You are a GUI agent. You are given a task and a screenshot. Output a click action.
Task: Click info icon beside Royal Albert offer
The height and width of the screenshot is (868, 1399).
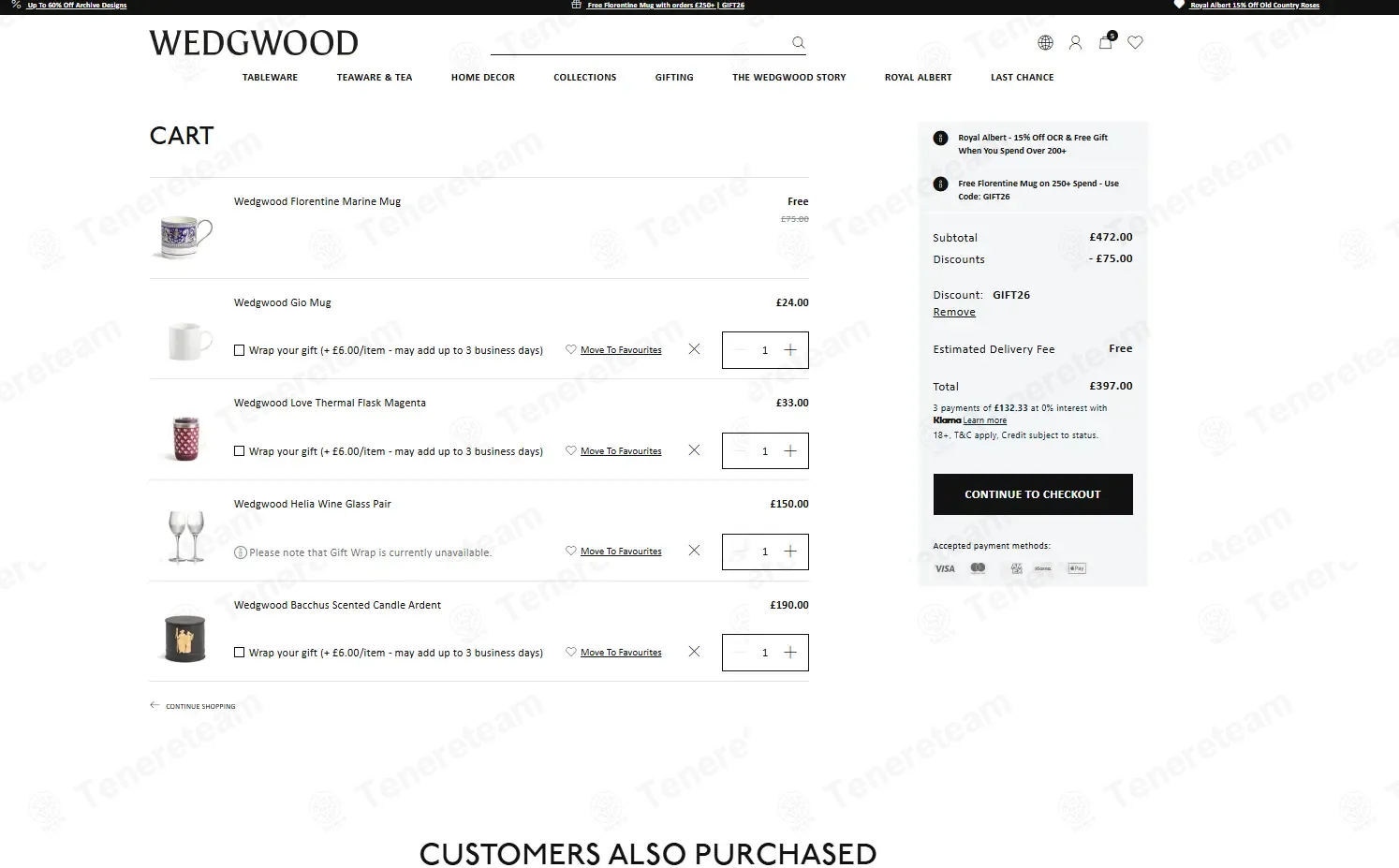pyautogui.click(x=940, y=139)
